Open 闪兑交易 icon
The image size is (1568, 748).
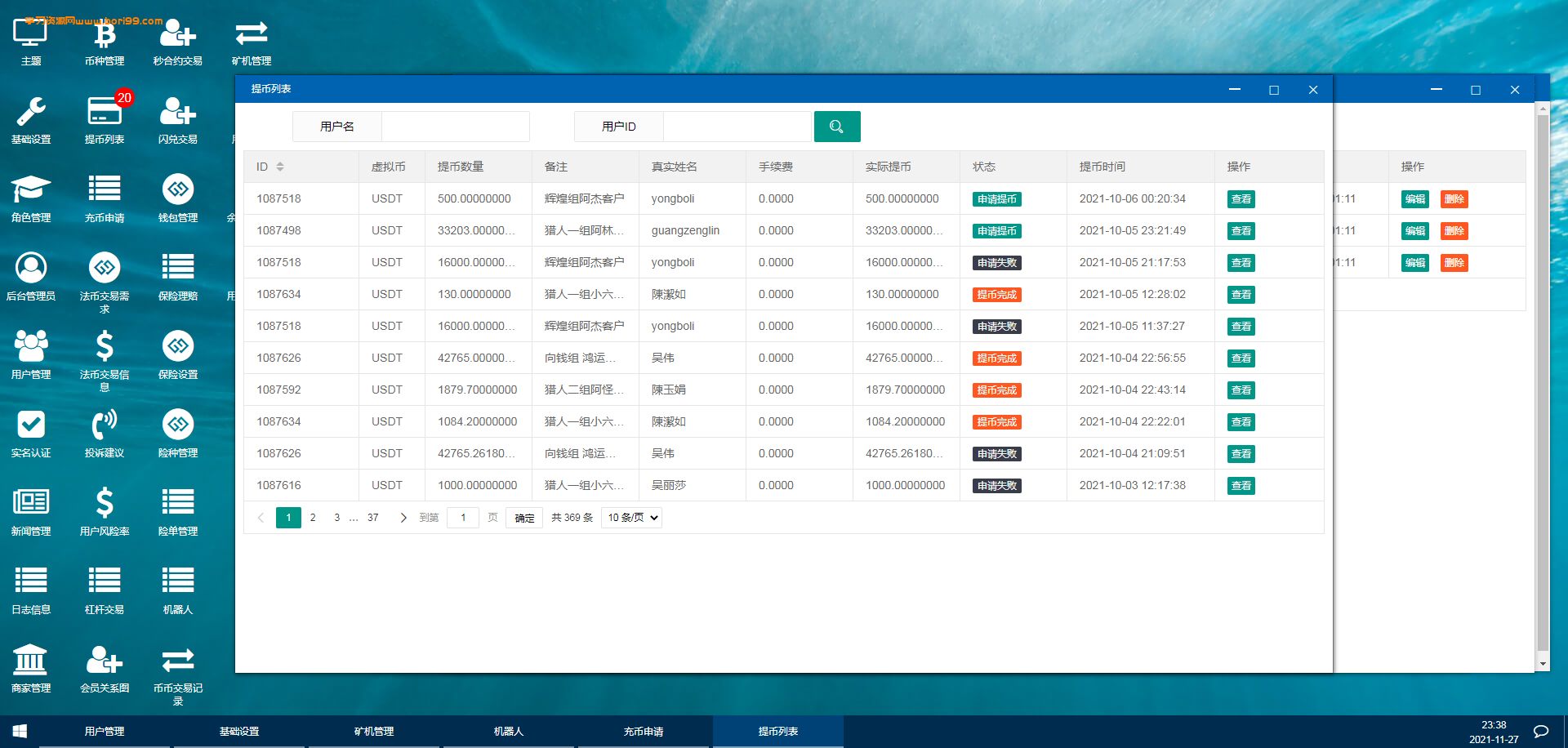coord(178,119)
